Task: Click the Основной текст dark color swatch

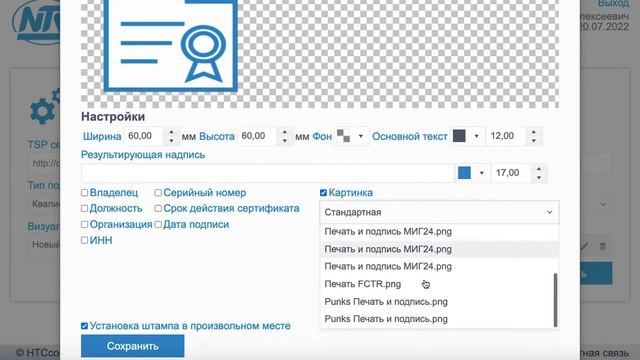Action: pos(459,136)
